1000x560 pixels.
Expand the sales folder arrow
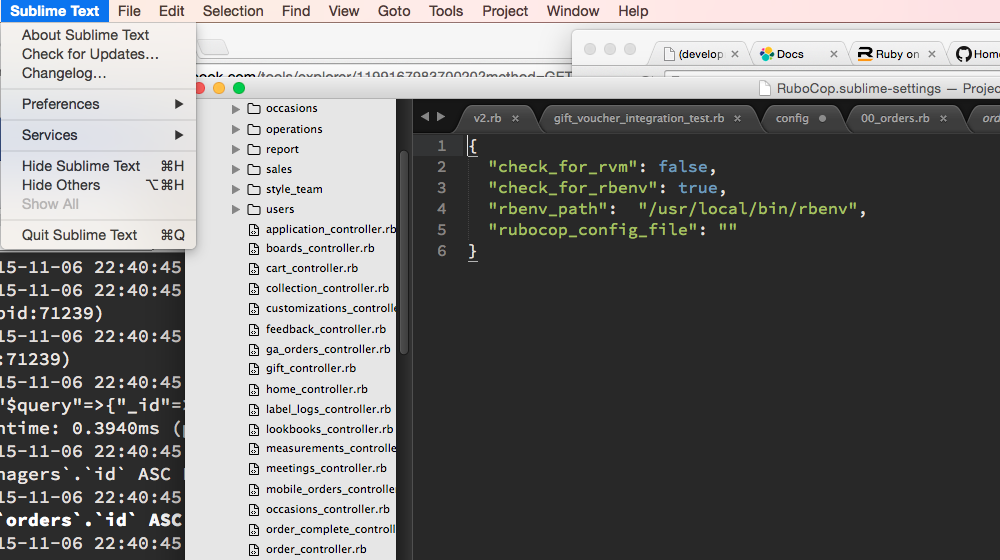235,169
